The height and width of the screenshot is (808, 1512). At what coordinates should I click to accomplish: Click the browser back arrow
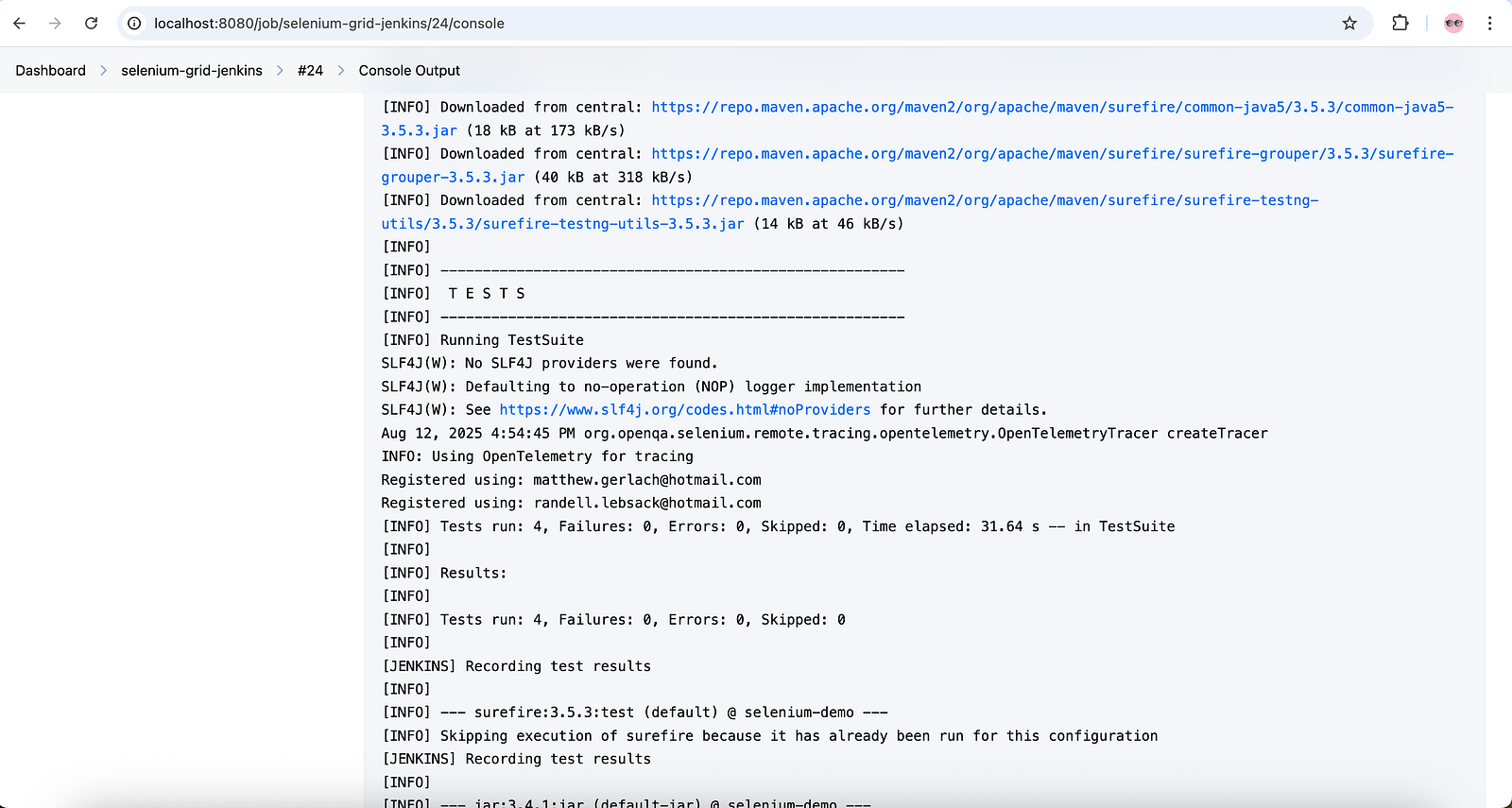click(20, 24)
